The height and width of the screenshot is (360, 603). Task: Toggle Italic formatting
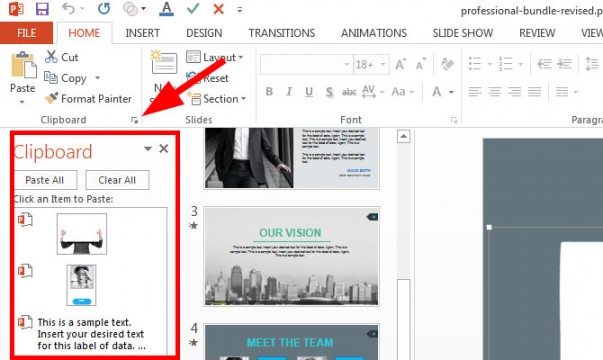[289, 92]
